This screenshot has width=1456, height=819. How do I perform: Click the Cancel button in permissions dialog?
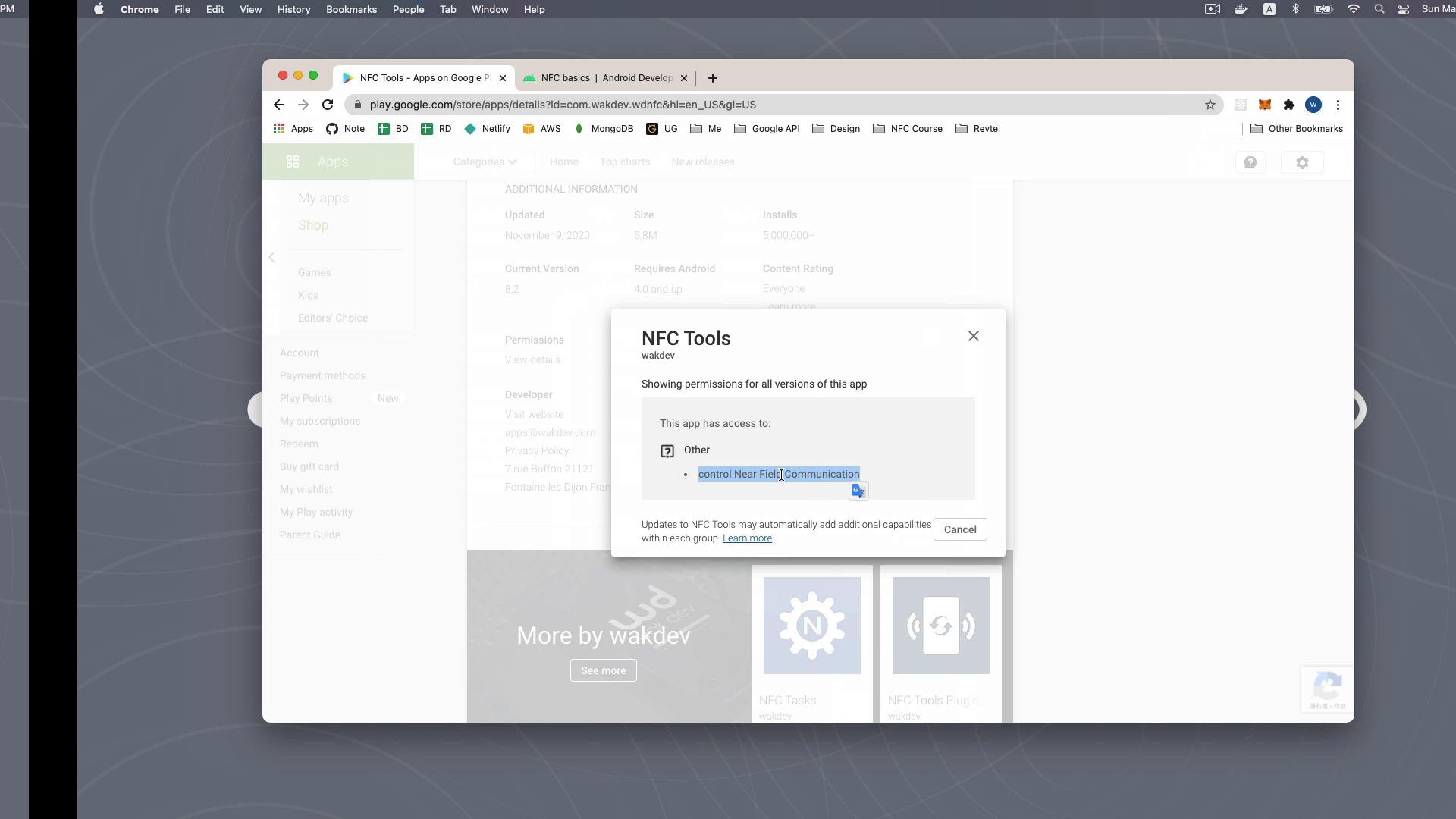(x=960, y=528)
